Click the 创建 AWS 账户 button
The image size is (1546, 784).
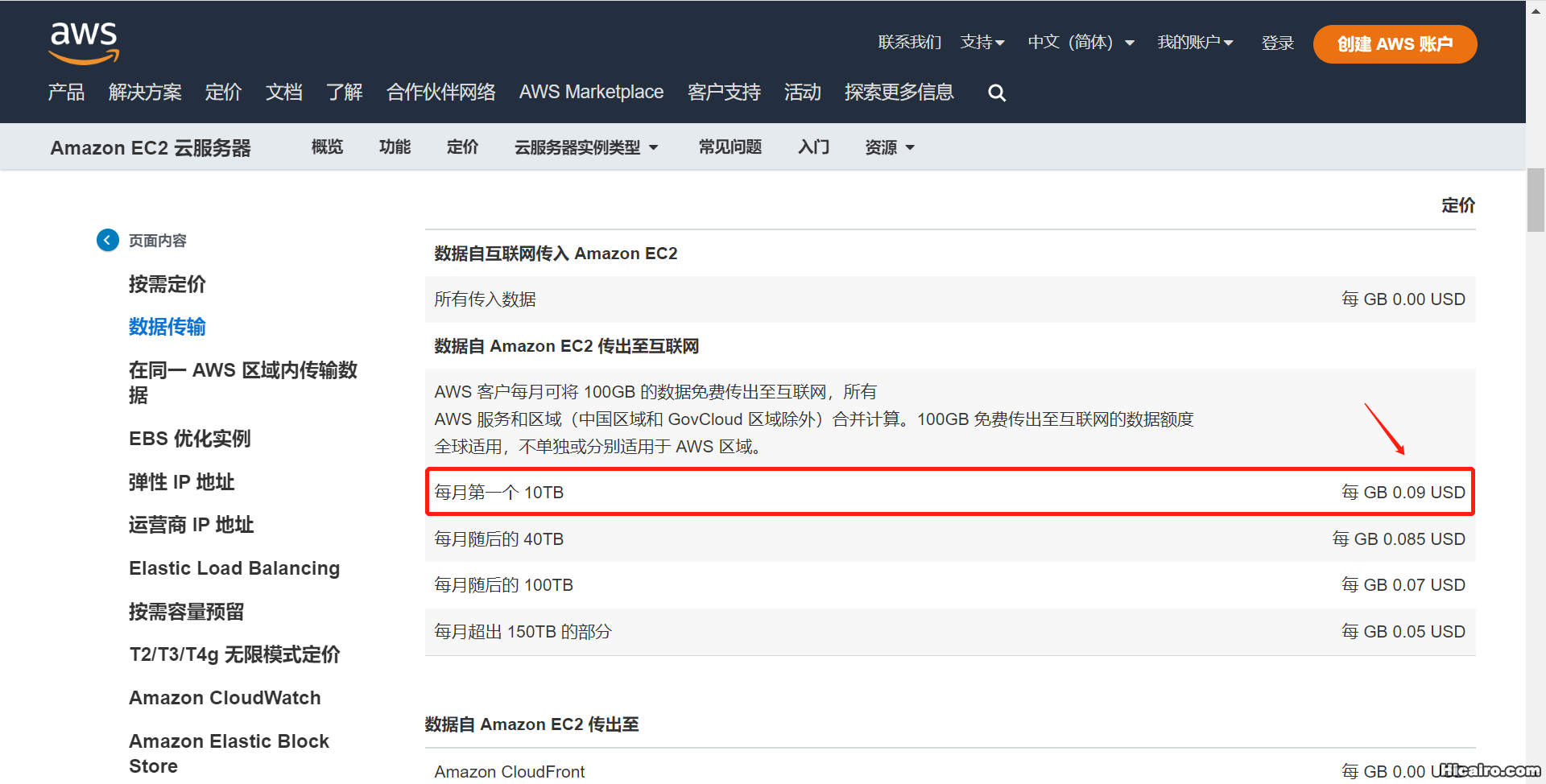pyautogui.click(x=1395, y=44)
